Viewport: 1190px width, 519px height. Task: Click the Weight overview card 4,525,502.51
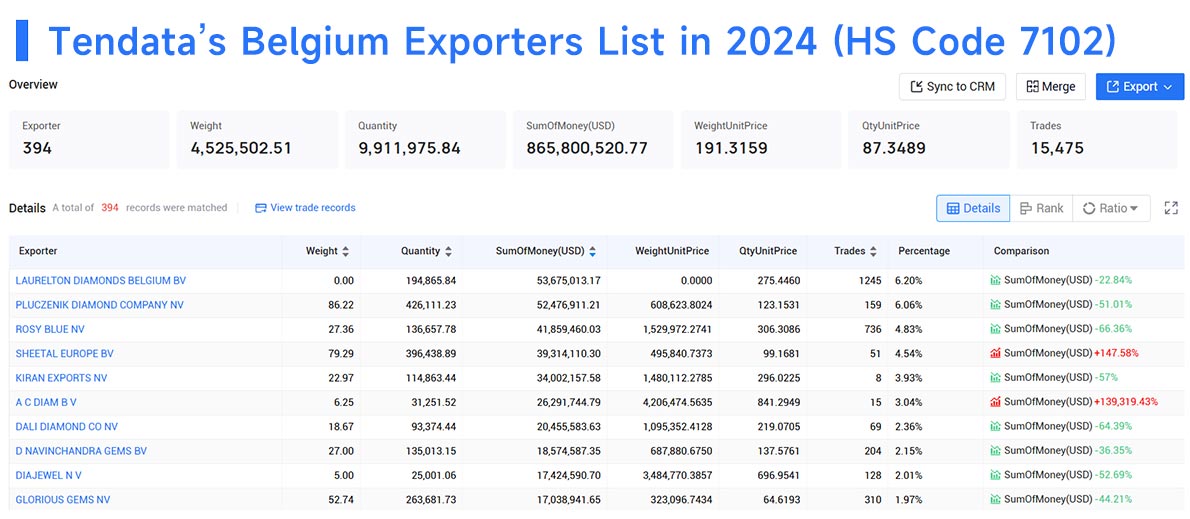click(257, 140)
